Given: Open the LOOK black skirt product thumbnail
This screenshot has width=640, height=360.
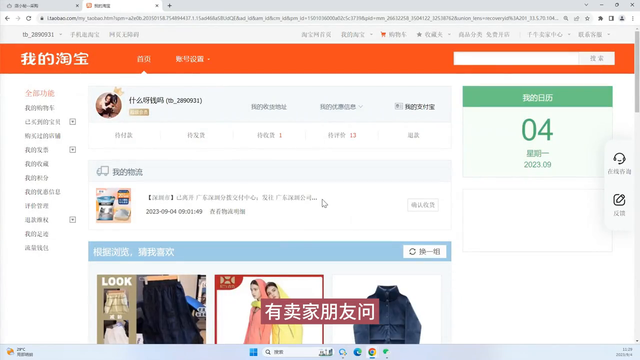Looking at the screenshot, I should coord(151,309).
